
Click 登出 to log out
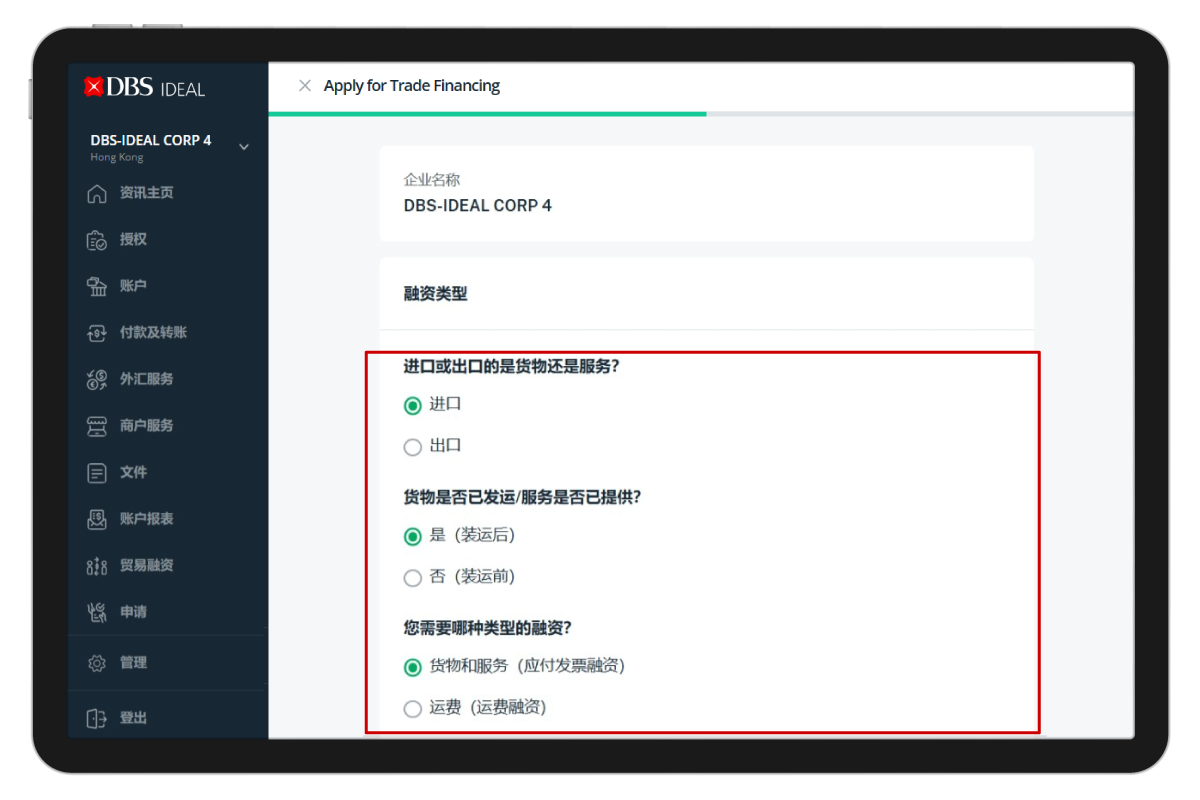[133, 718]
